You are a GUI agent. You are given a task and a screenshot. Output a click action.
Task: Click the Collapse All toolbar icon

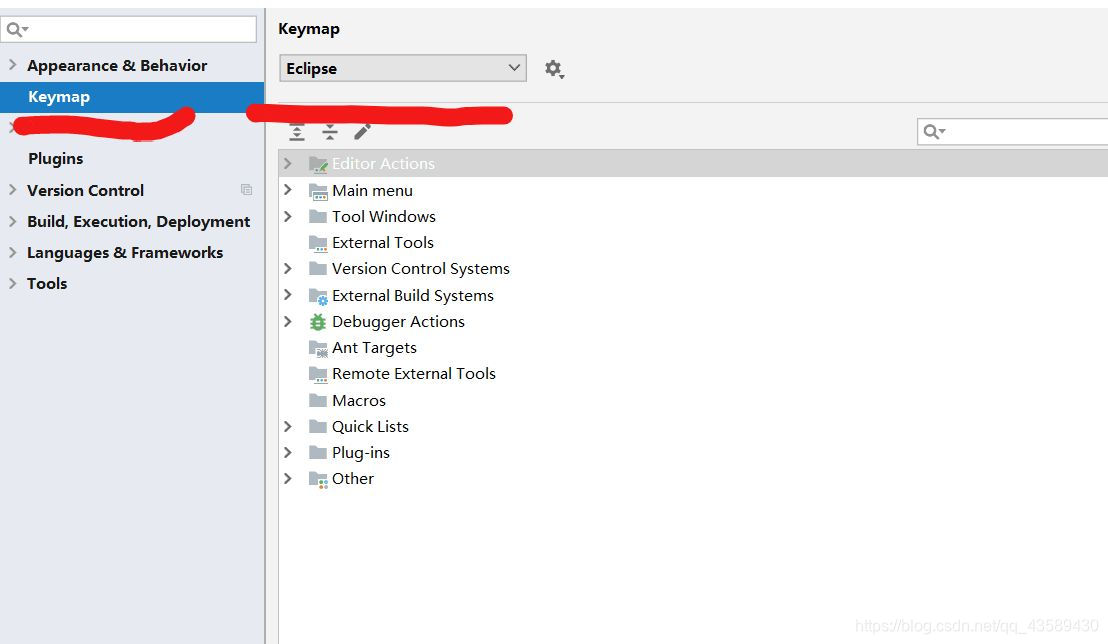[329, 131]
